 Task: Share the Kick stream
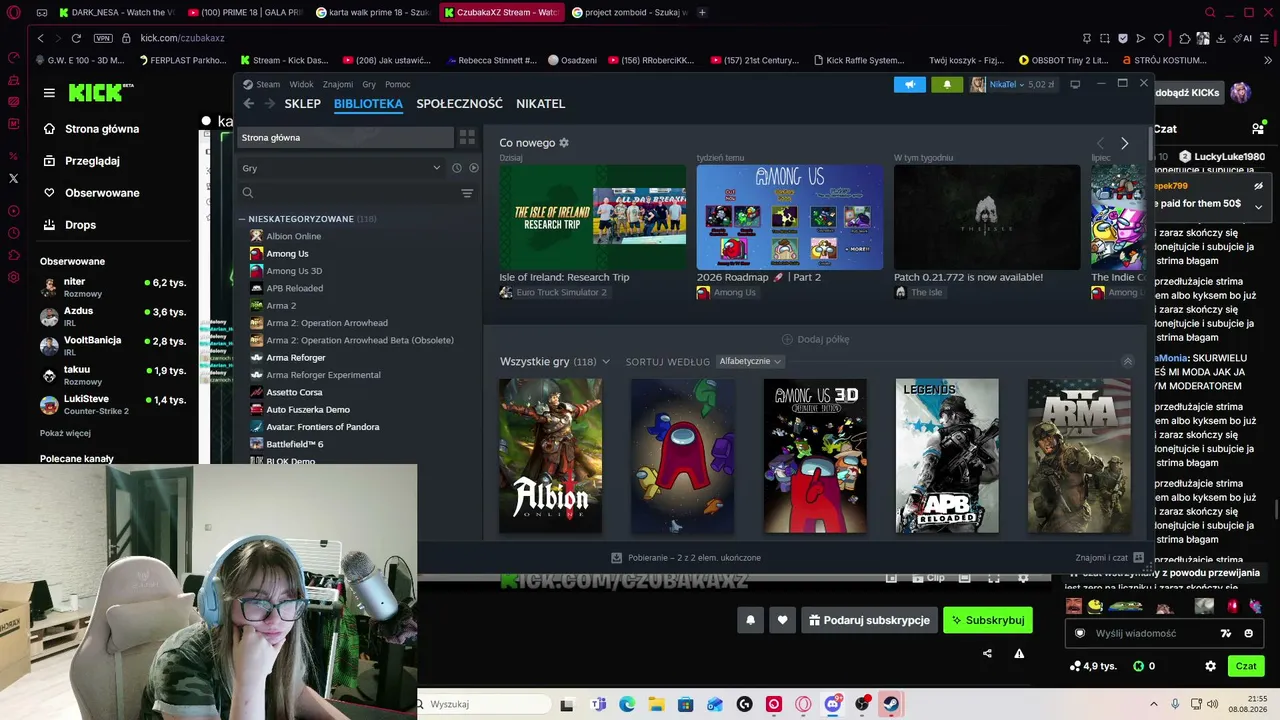coord(987,653)
